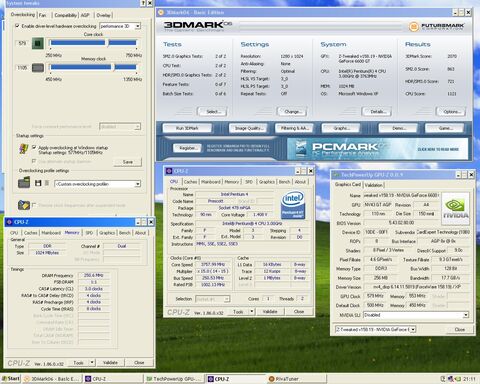Click the taskbar clock showing 21:11

[469, 379]
